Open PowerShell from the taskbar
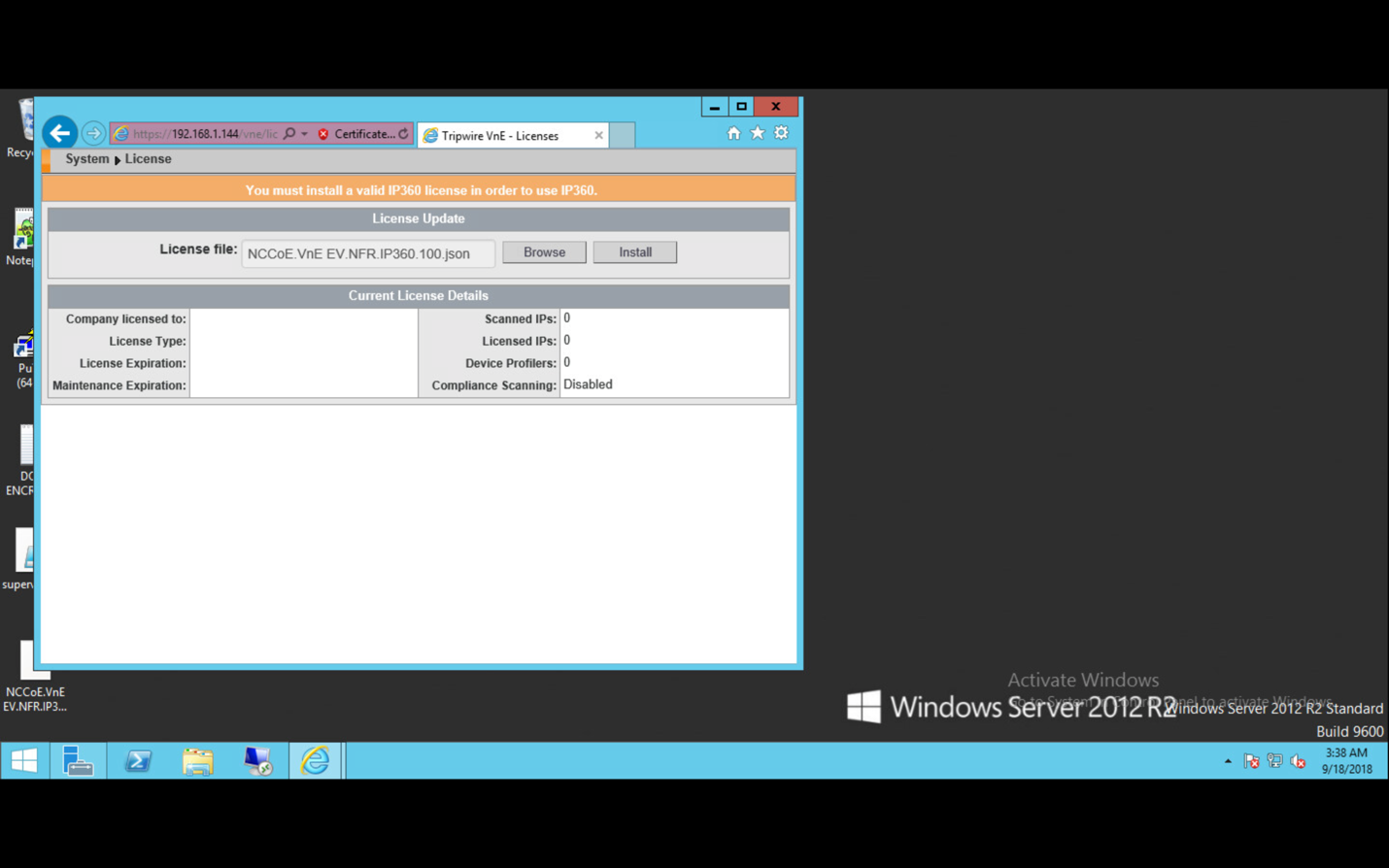 coord(138,761)
